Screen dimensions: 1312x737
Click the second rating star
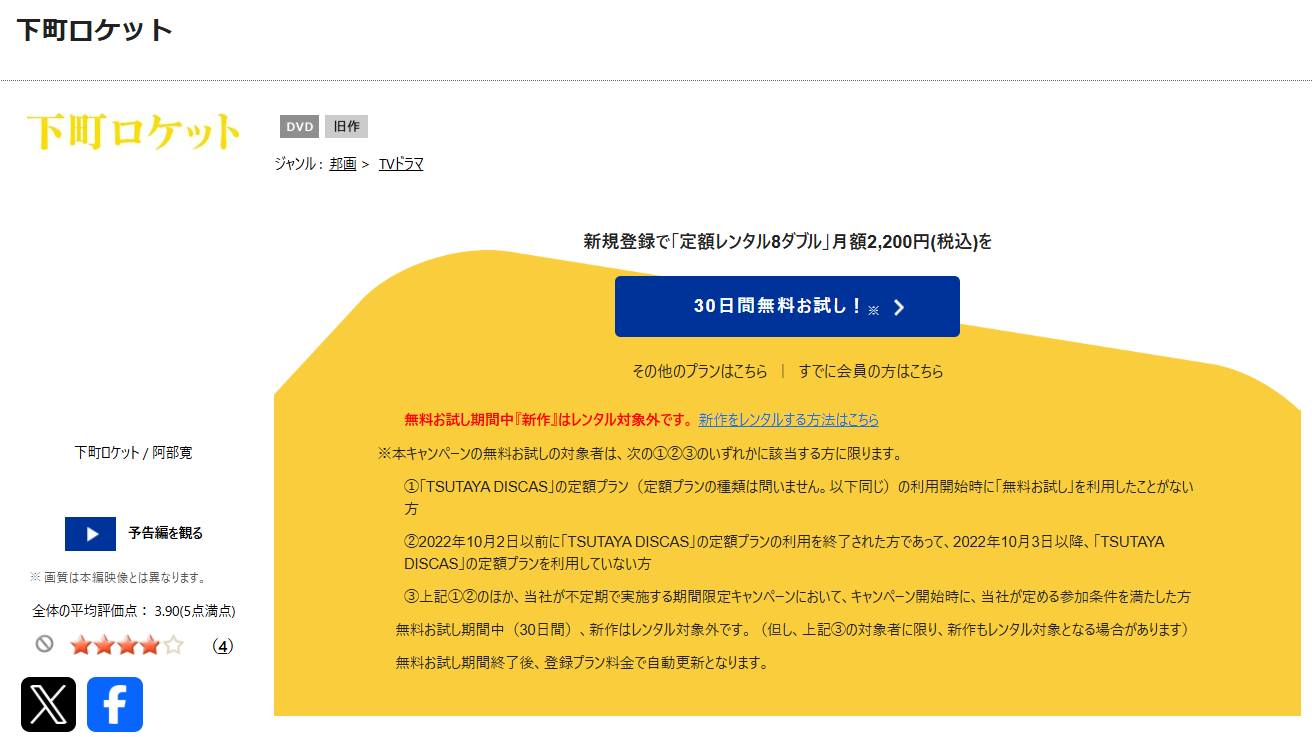click(x=104, y=646)
